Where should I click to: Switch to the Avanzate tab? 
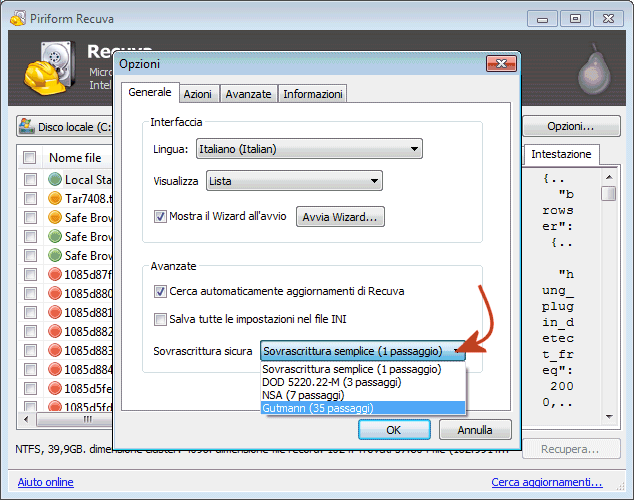[x=248, y=94]
